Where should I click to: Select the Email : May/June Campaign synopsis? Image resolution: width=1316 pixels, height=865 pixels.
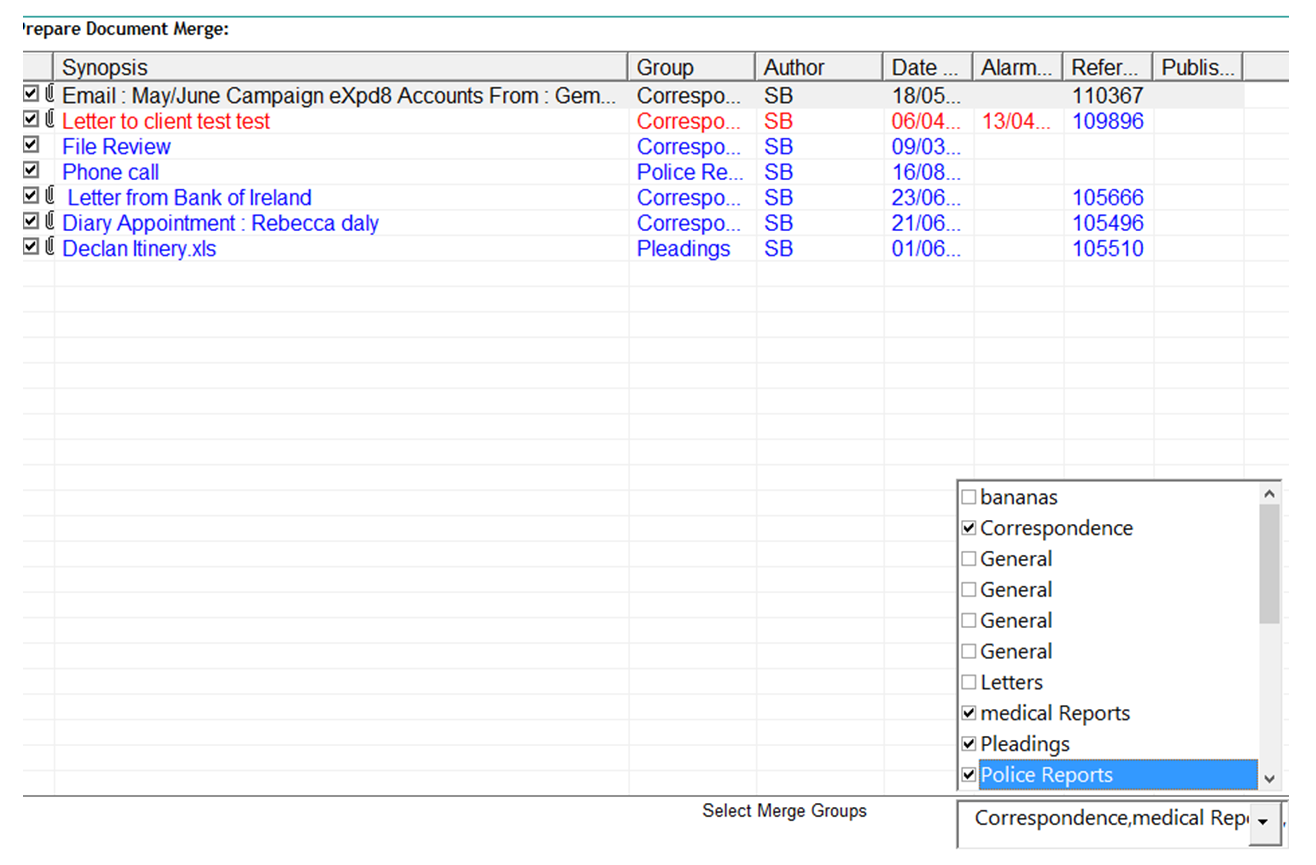click(339, 96)
